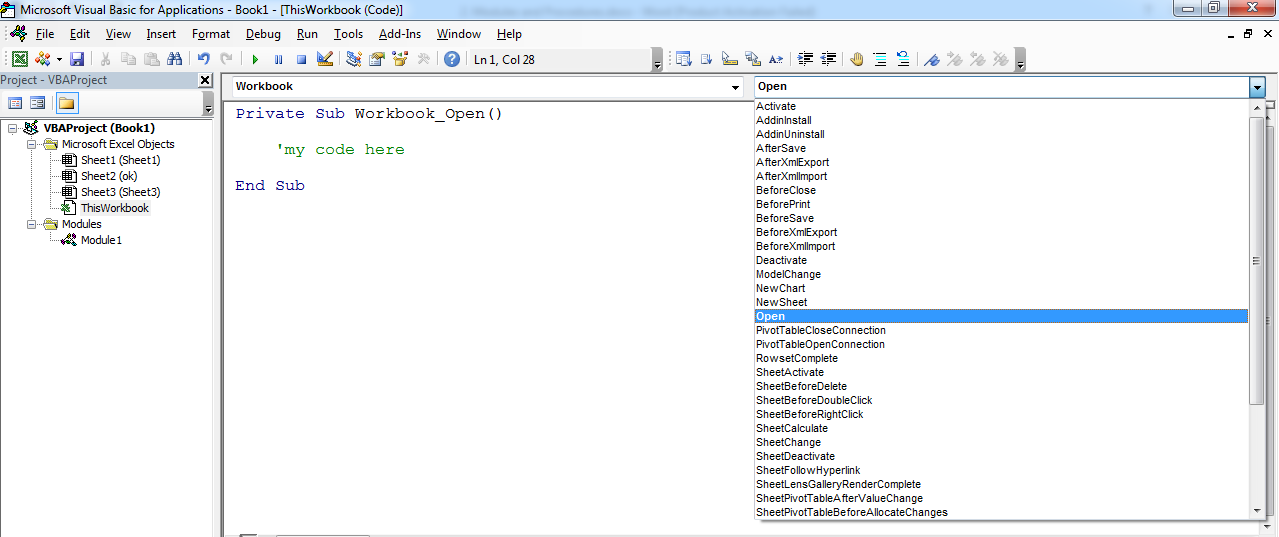The height and width of the screenshot is (537, 1279).
Task: Collapse the VBAProject (Book1) tree node
Action: click(12, 128)
